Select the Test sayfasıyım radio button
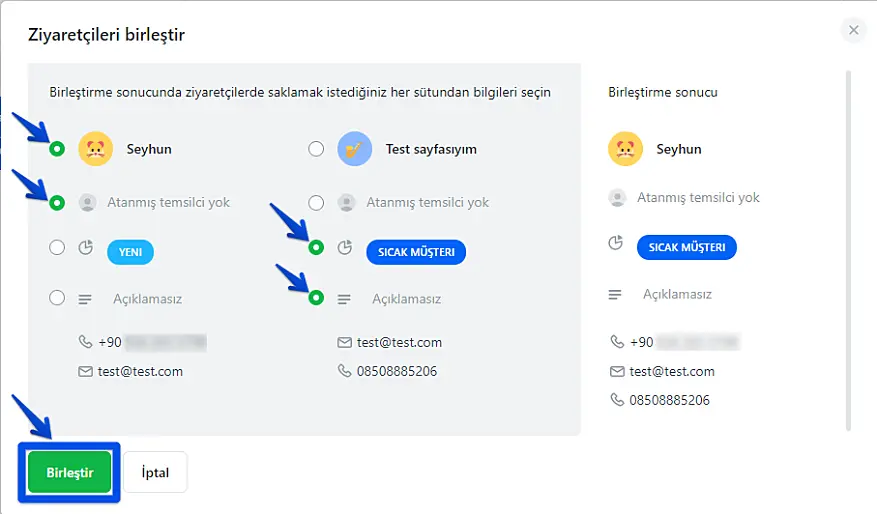The image size is (877, 514). click(x=316, y=149)
